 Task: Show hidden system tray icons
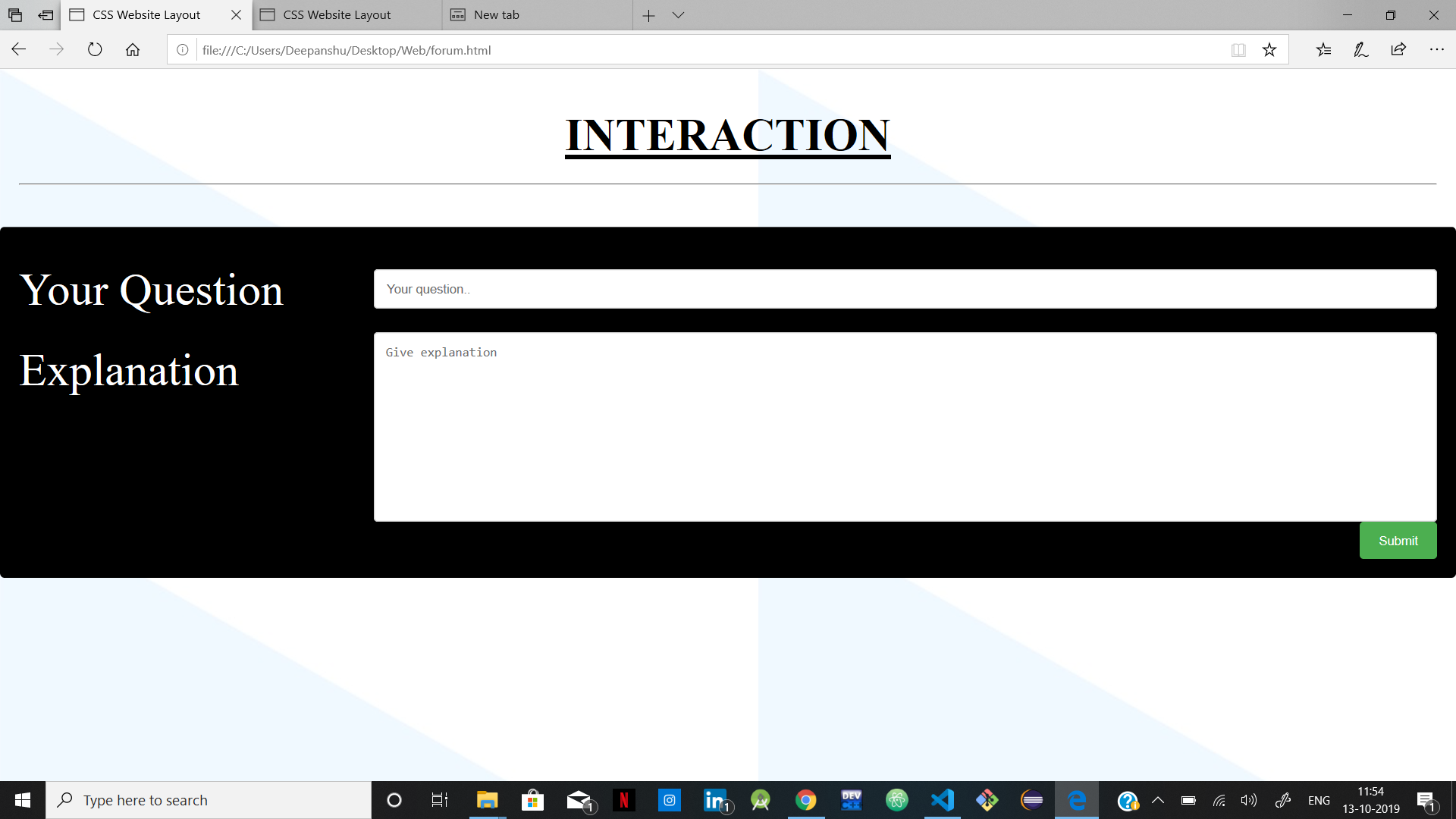tap(1158, 800)
